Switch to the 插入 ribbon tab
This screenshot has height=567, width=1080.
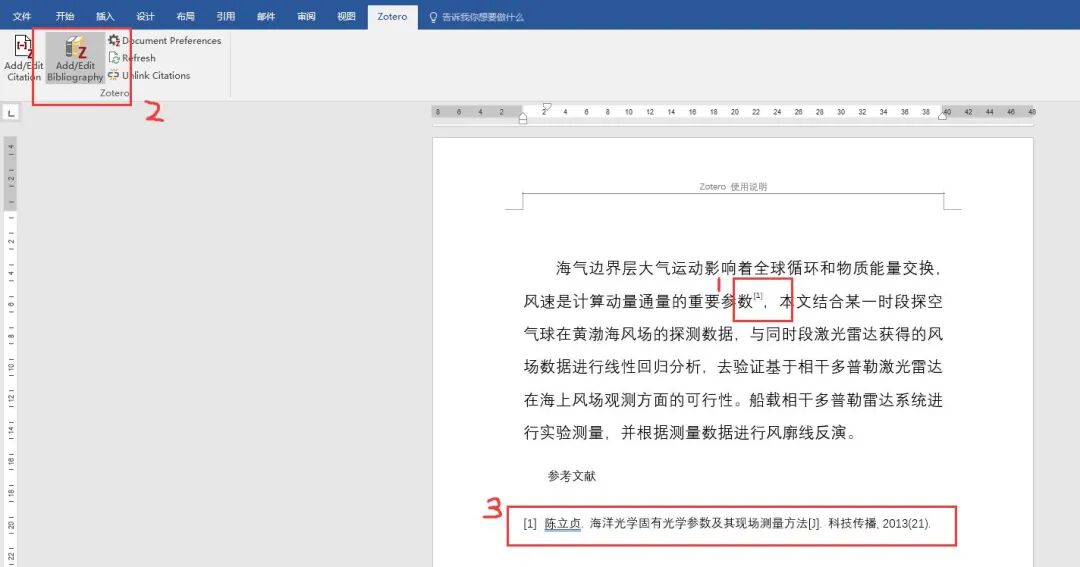point(105,17)
